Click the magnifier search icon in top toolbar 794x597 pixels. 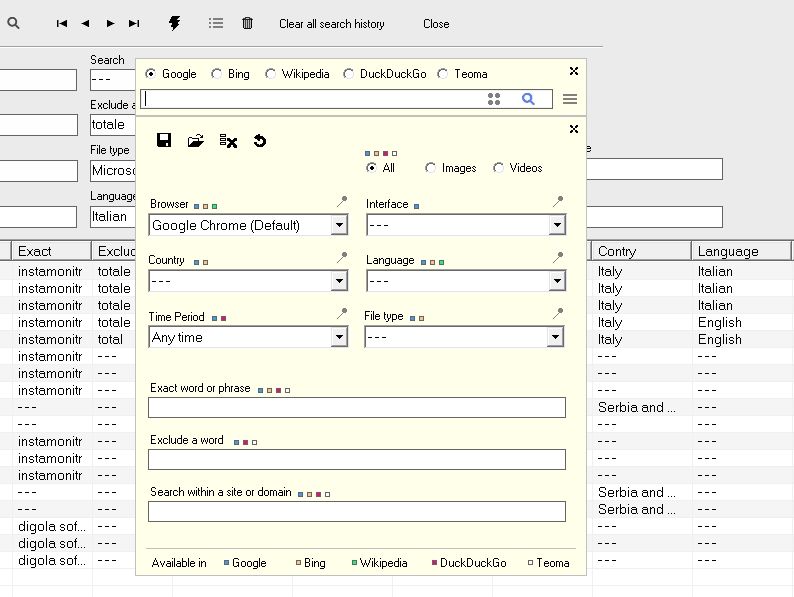pyautogui.click(x=14, y=23)
